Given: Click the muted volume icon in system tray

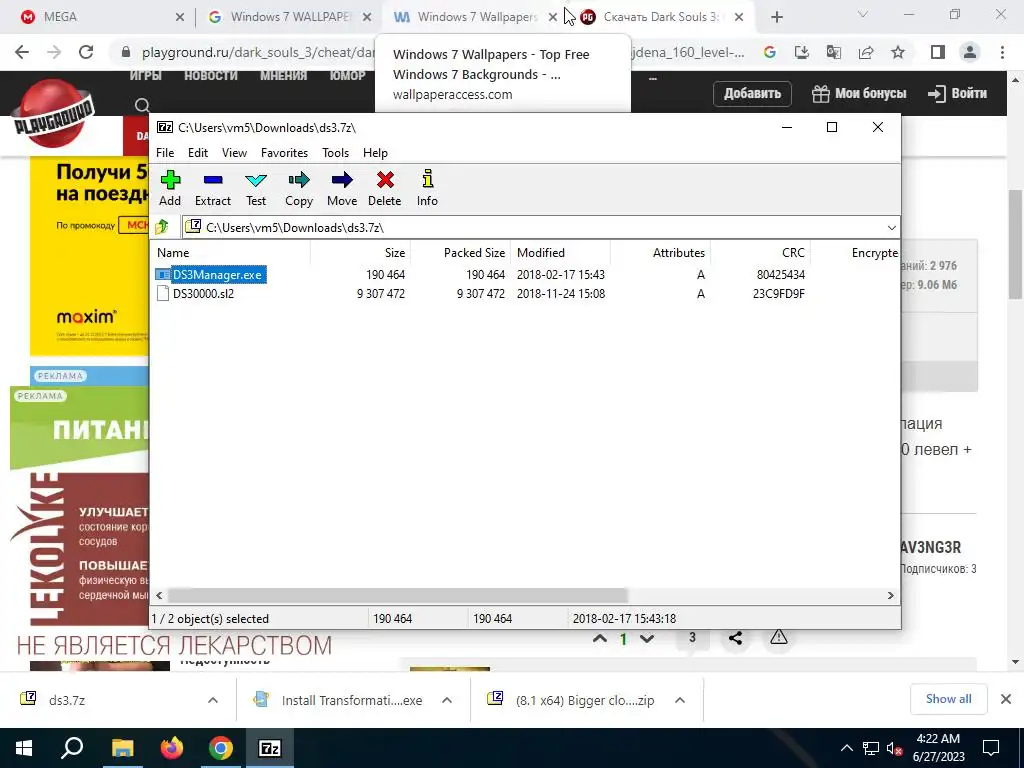Looking at the screenshot, I should [895, 748].
